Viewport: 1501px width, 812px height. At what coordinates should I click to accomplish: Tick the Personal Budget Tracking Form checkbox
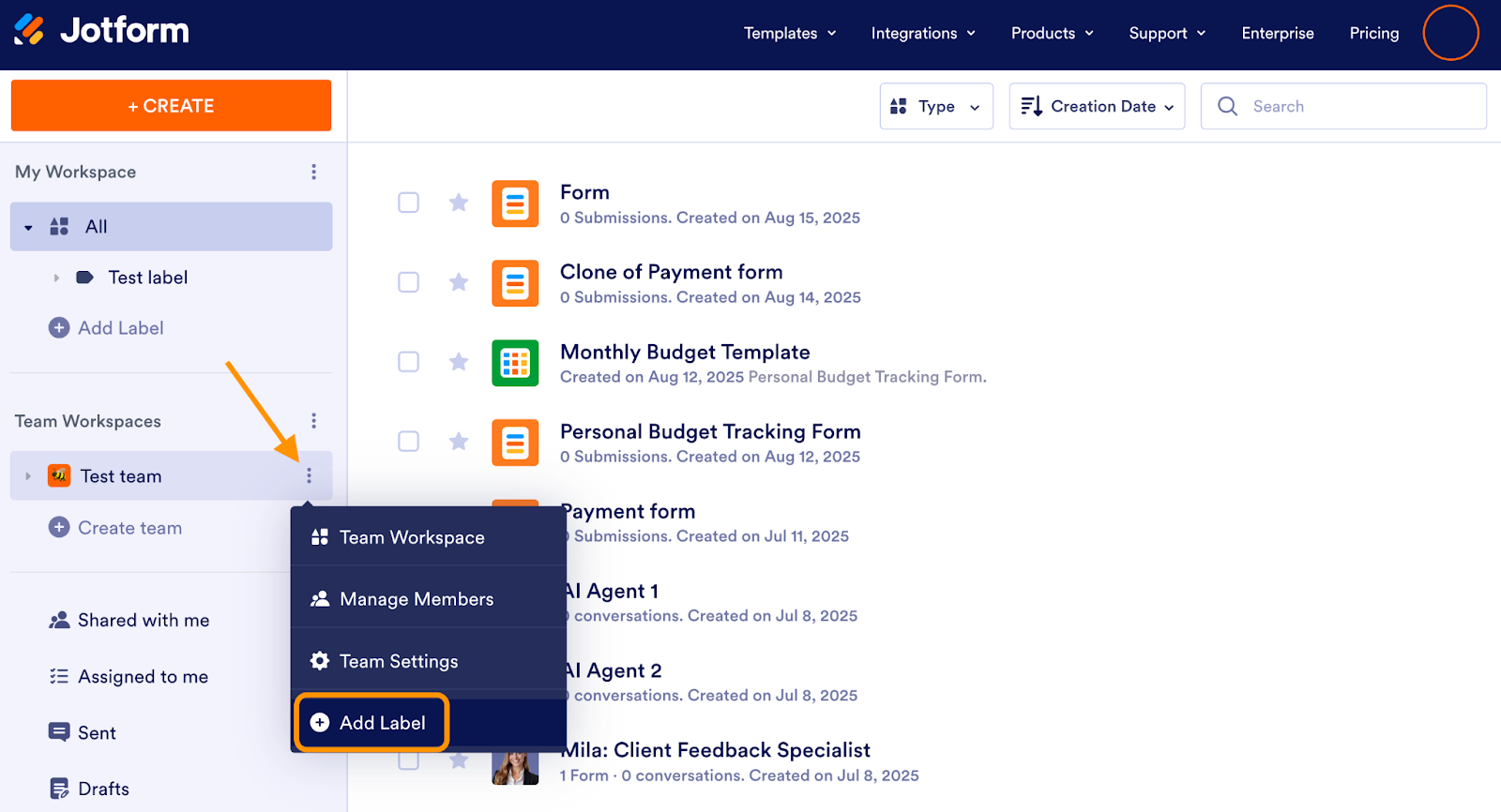[408, 442]
